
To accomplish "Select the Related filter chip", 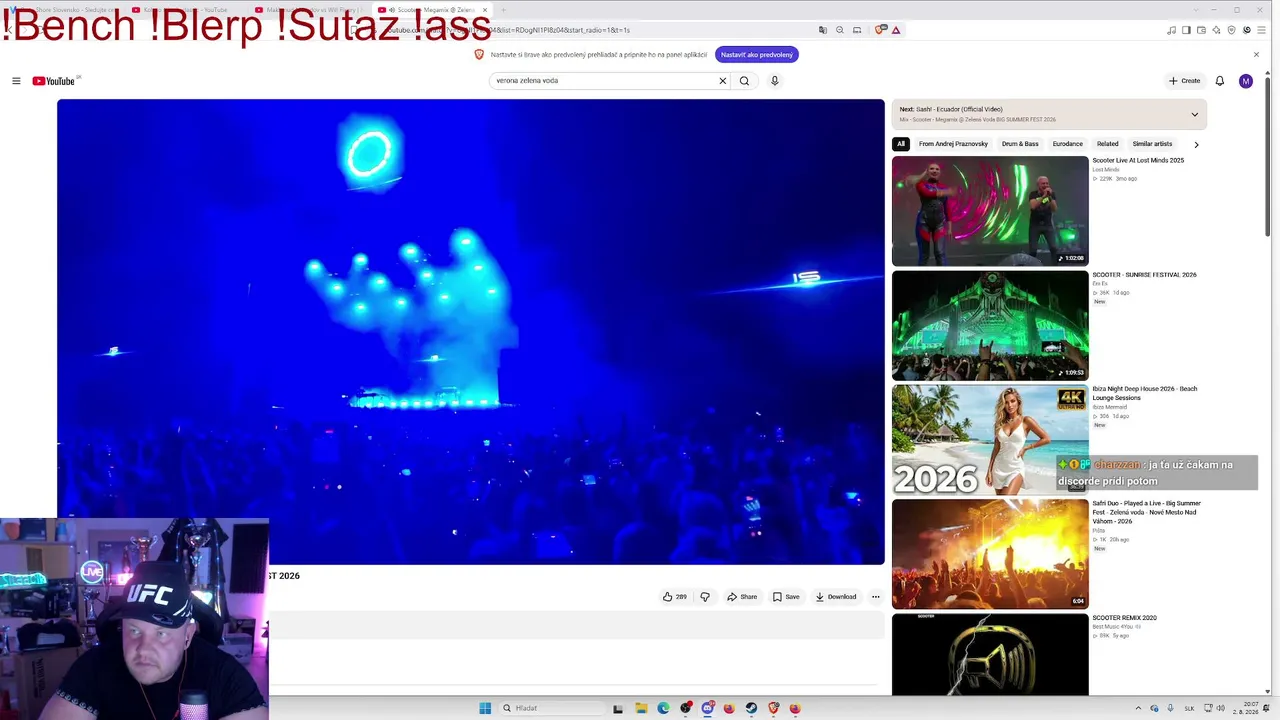I will [x=1108, y=144].
